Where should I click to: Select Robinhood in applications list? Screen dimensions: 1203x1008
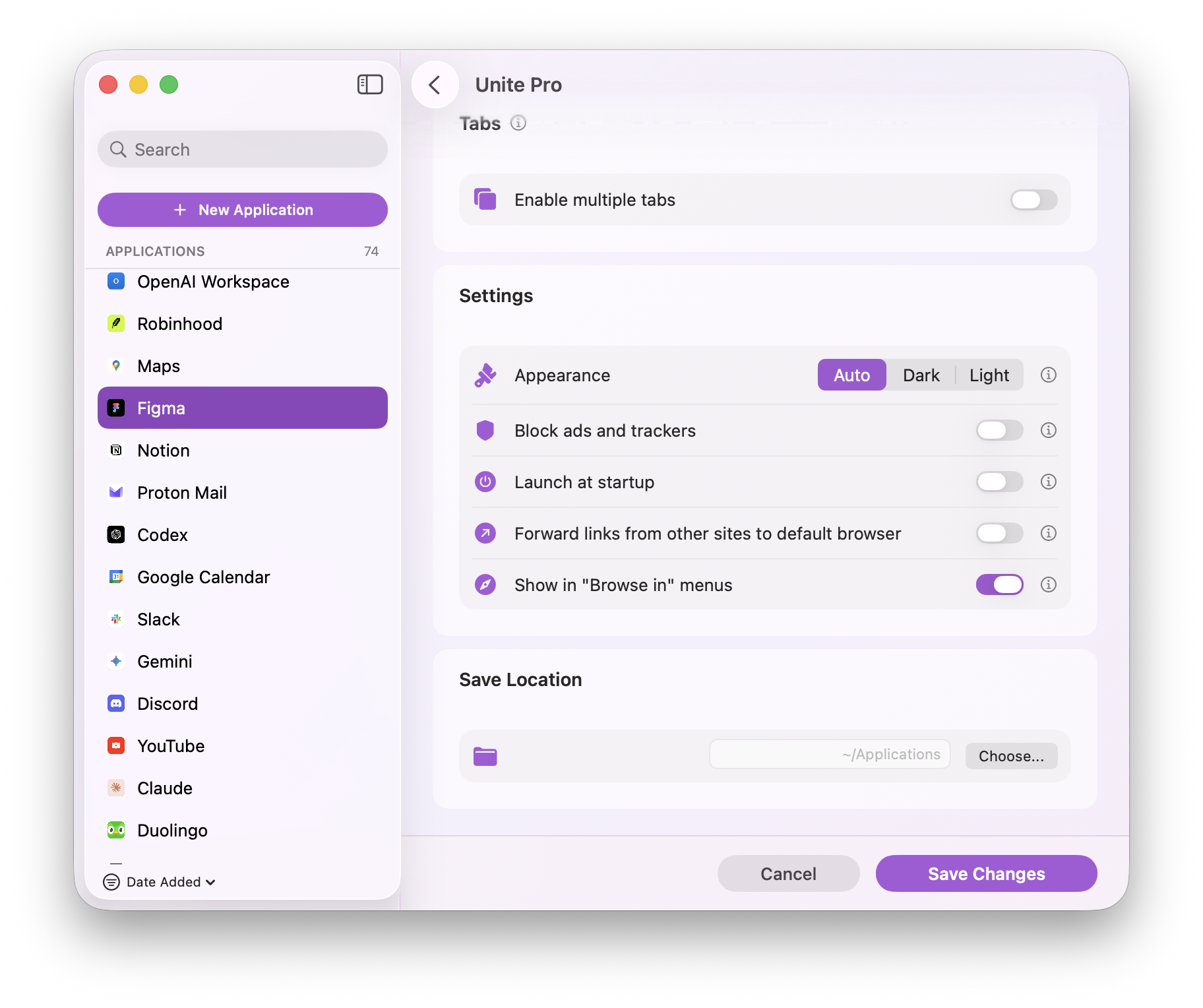[x=243, y=324]
